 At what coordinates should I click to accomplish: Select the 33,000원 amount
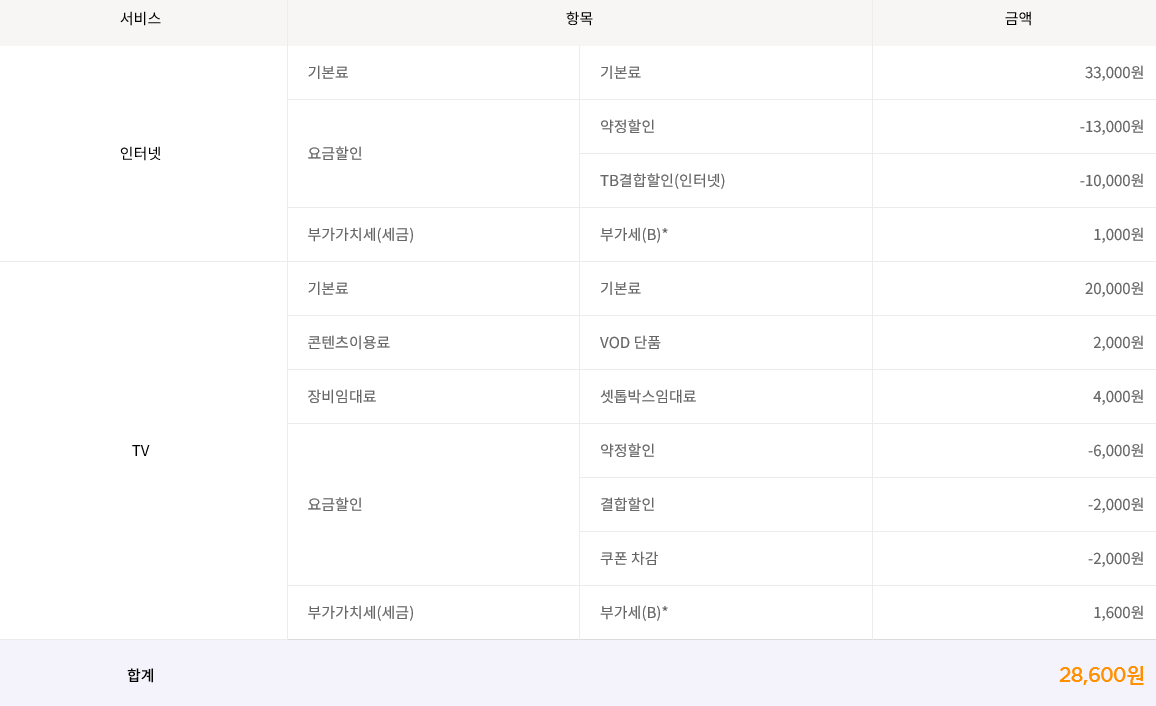pyautogui.click(x=1114, y=72)
